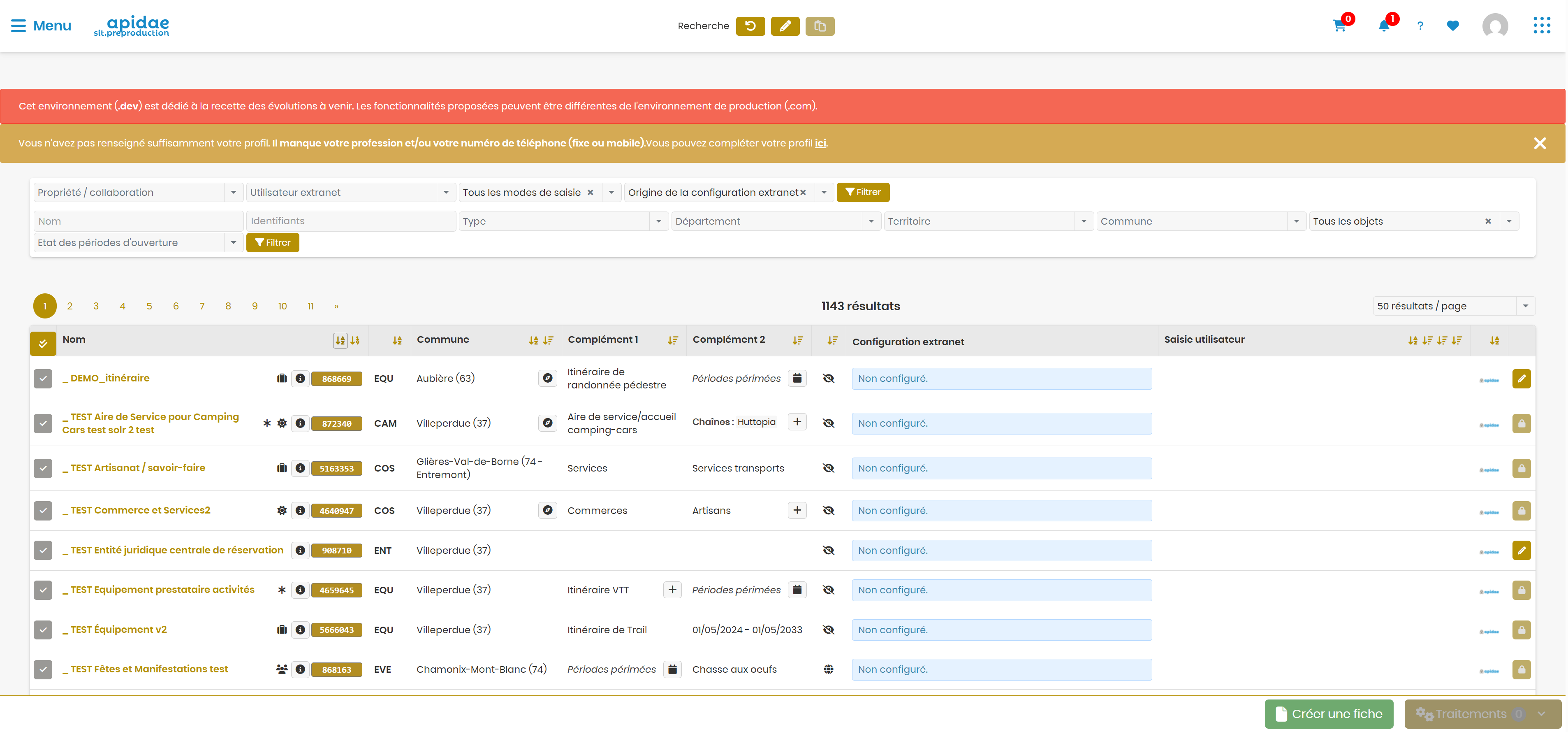Click the Créer une fiche button
Image resolution: width=1568 pixels, height=732 pixels.
(x=1329, y=714)
